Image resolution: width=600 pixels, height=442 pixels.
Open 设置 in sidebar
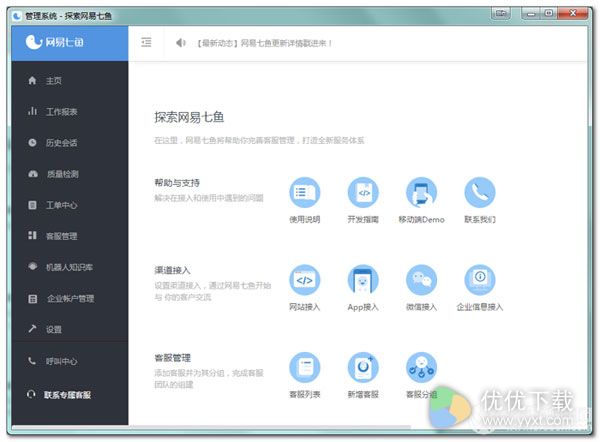[70, 329]
